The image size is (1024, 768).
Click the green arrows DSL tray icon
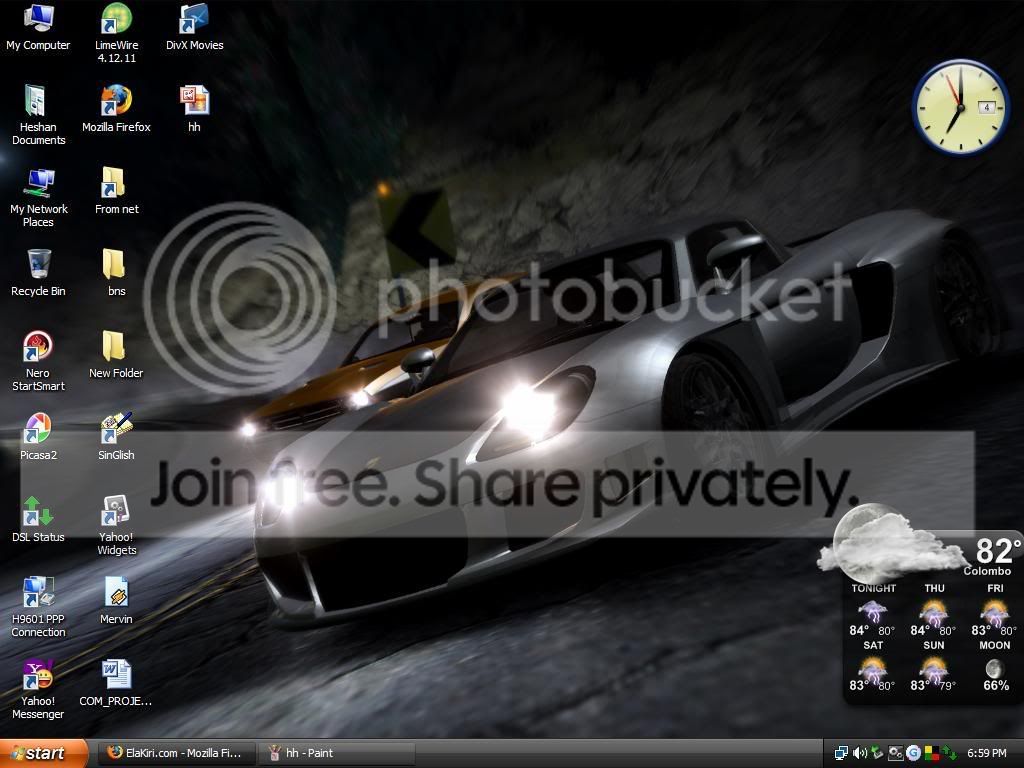pyautogui.click(x=949, y=753)
